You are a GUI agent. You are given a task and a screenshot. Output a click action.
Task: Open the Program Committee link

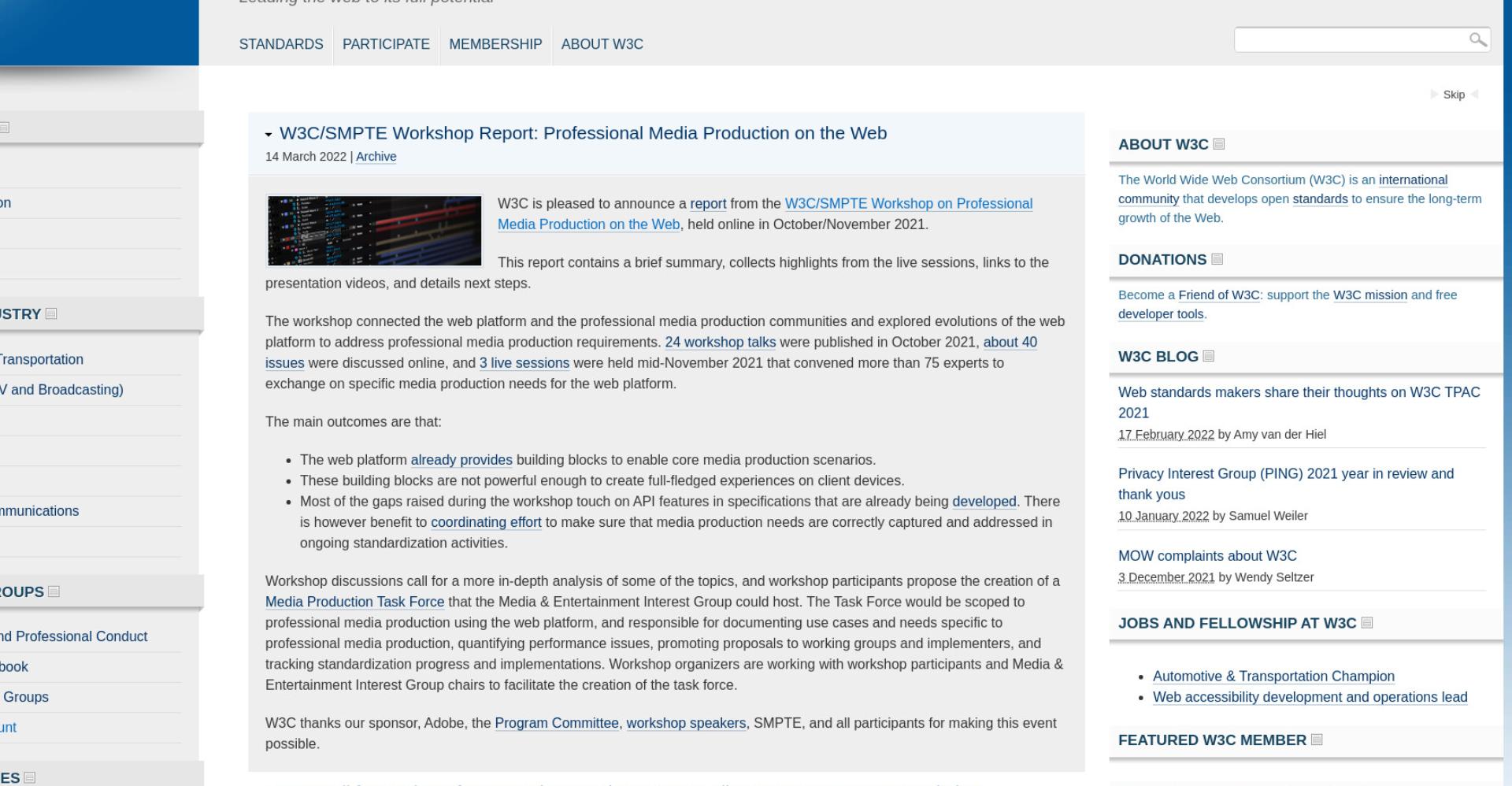557,723
